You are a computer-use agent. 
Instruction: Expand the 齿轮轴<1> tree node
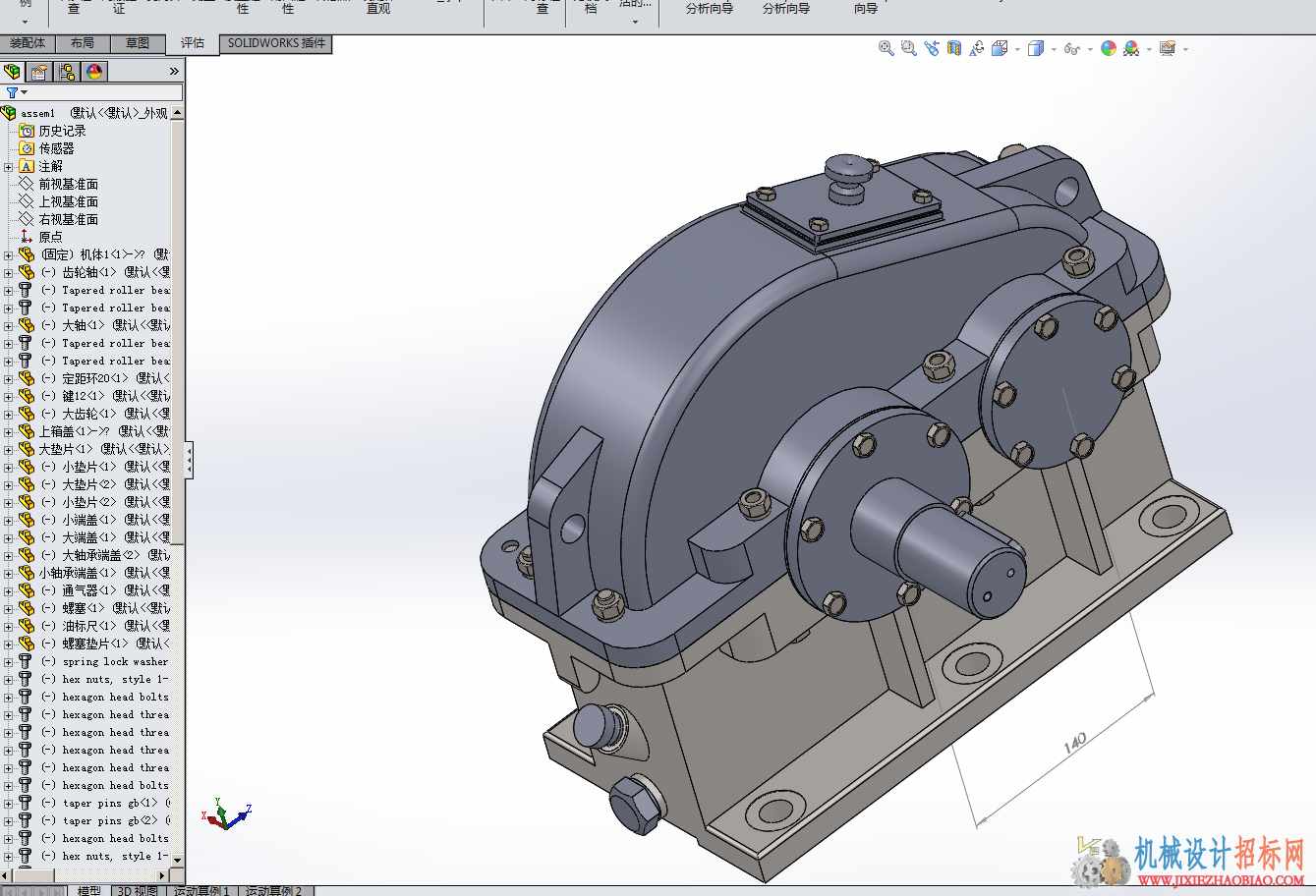pos(9,273)
